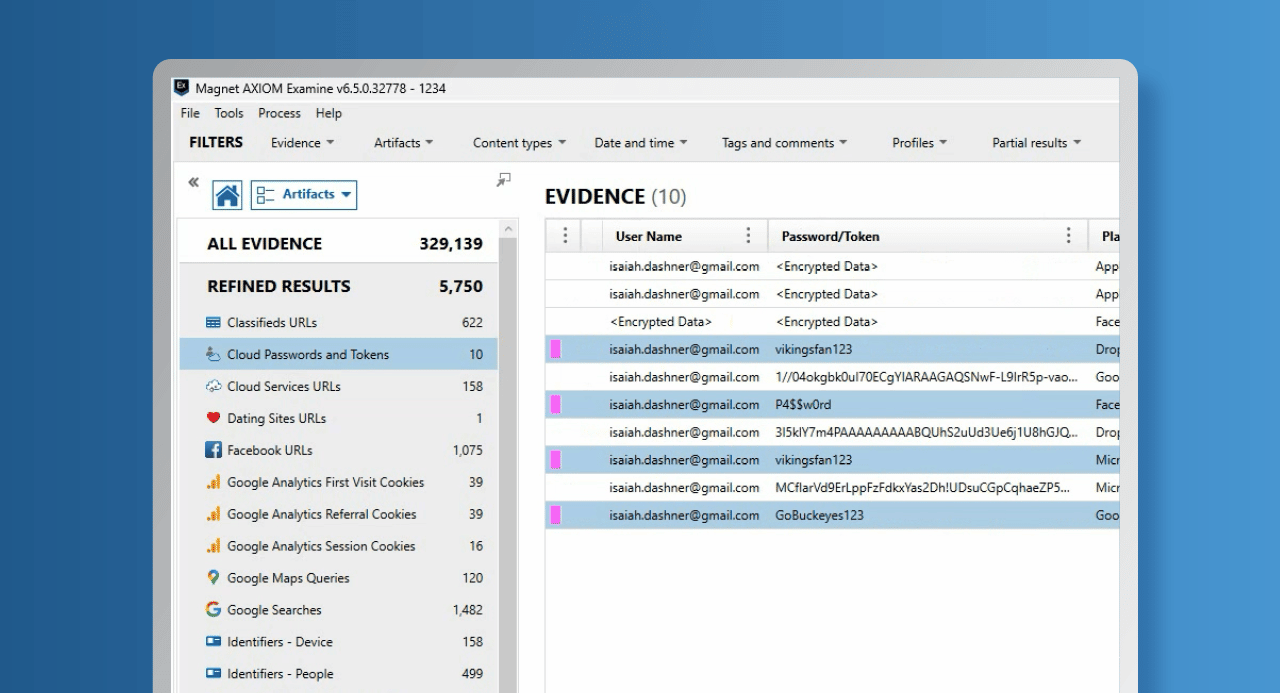Click the ALL EVIDENCE heading
This screenshot has width=1280, height=693.
coord(264,244)
